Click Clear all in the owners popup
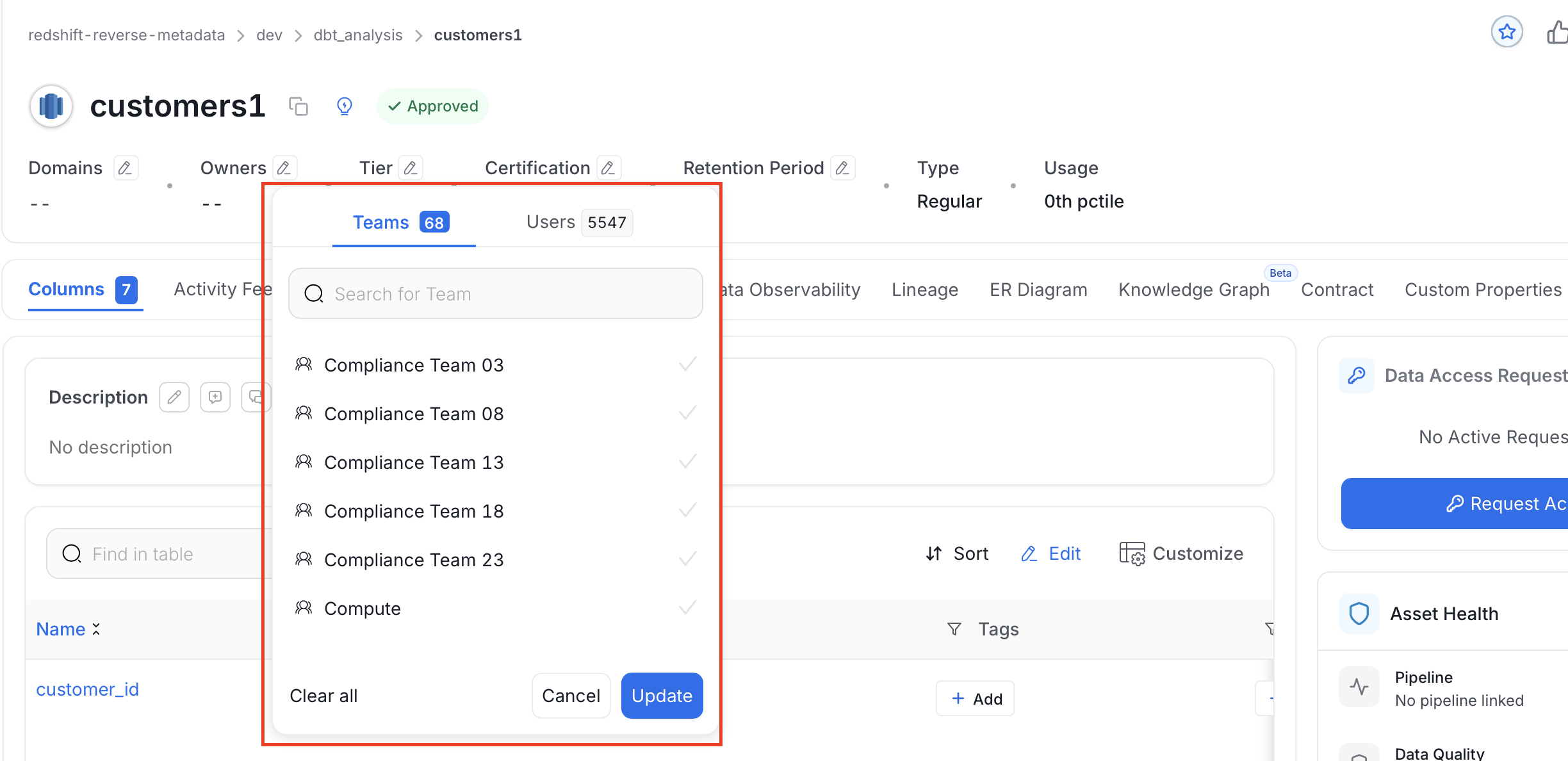The width and height of the screenshot is (1568, 761). point(323,696)
